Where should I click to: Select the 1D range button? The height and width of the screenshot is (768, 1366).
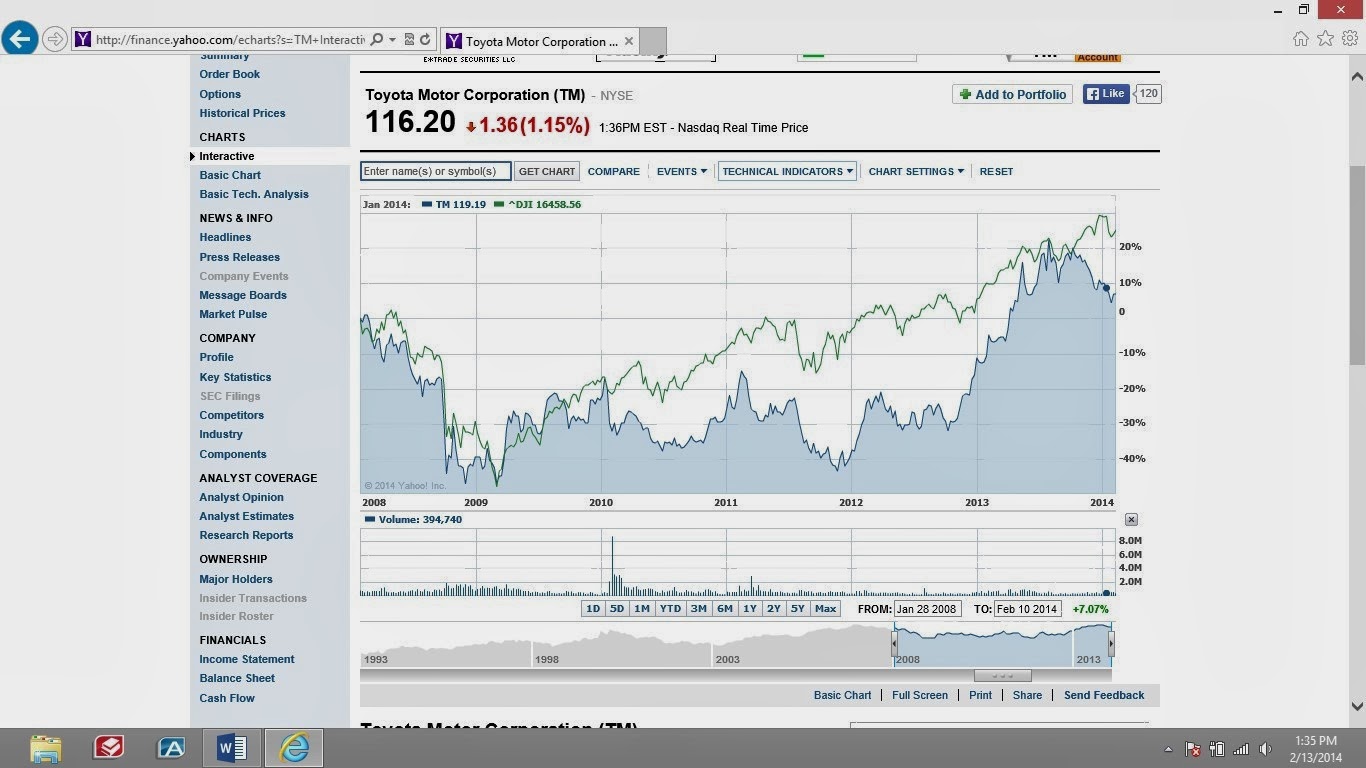point(593,609)
